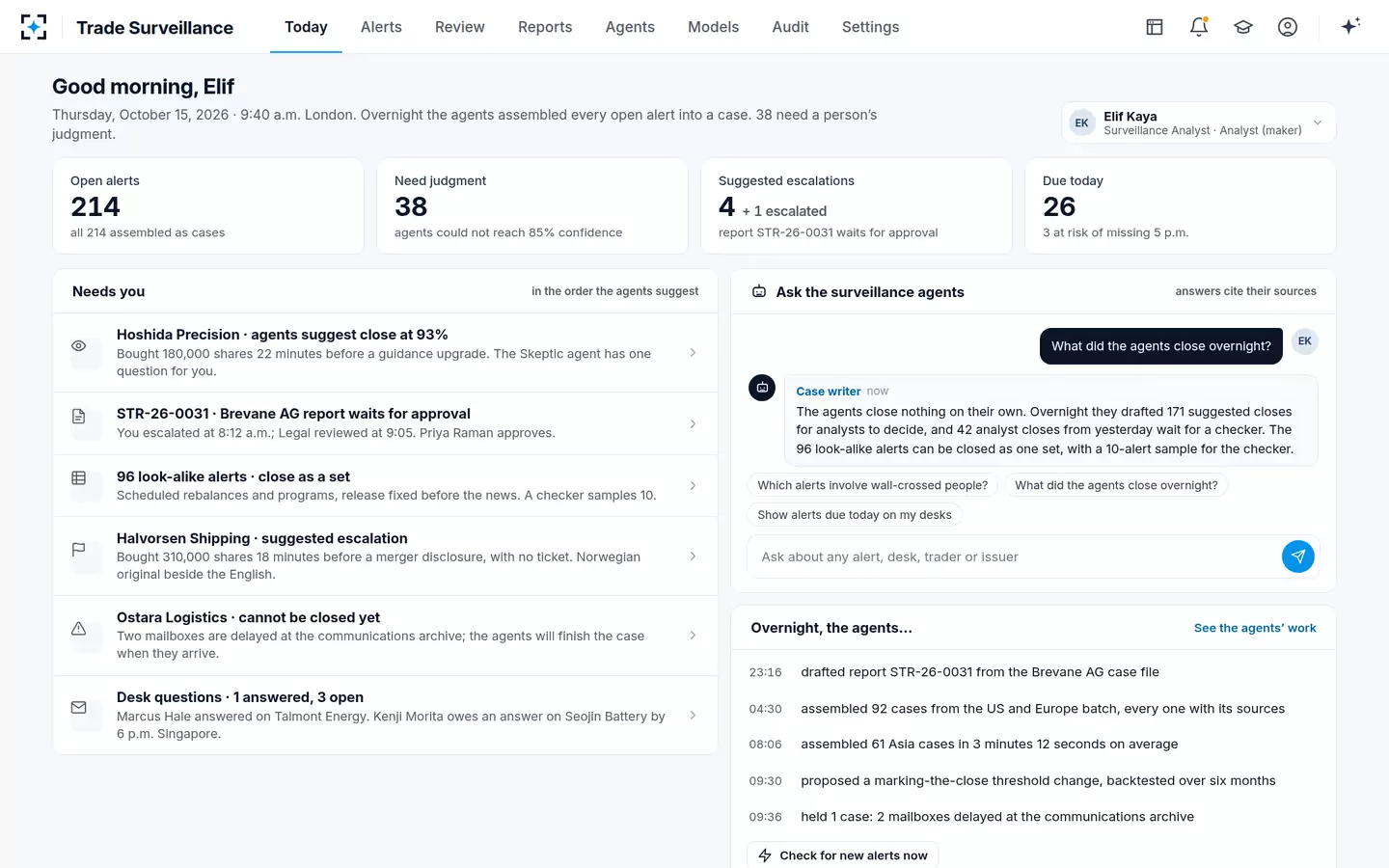Open the Review tab

tap(459, 27)
